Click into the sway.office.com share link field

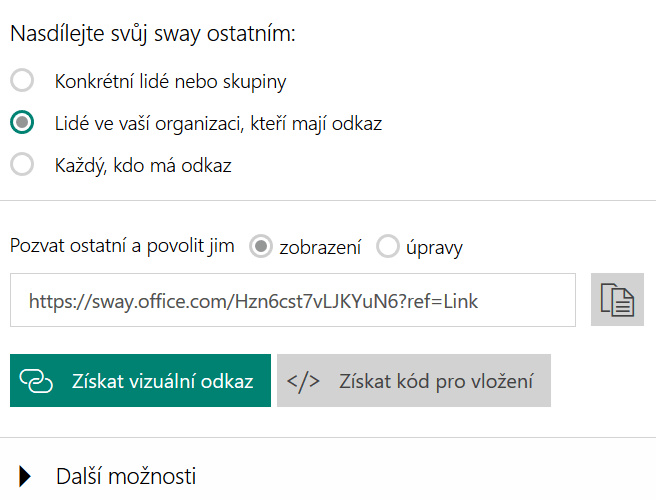(292, 300)
